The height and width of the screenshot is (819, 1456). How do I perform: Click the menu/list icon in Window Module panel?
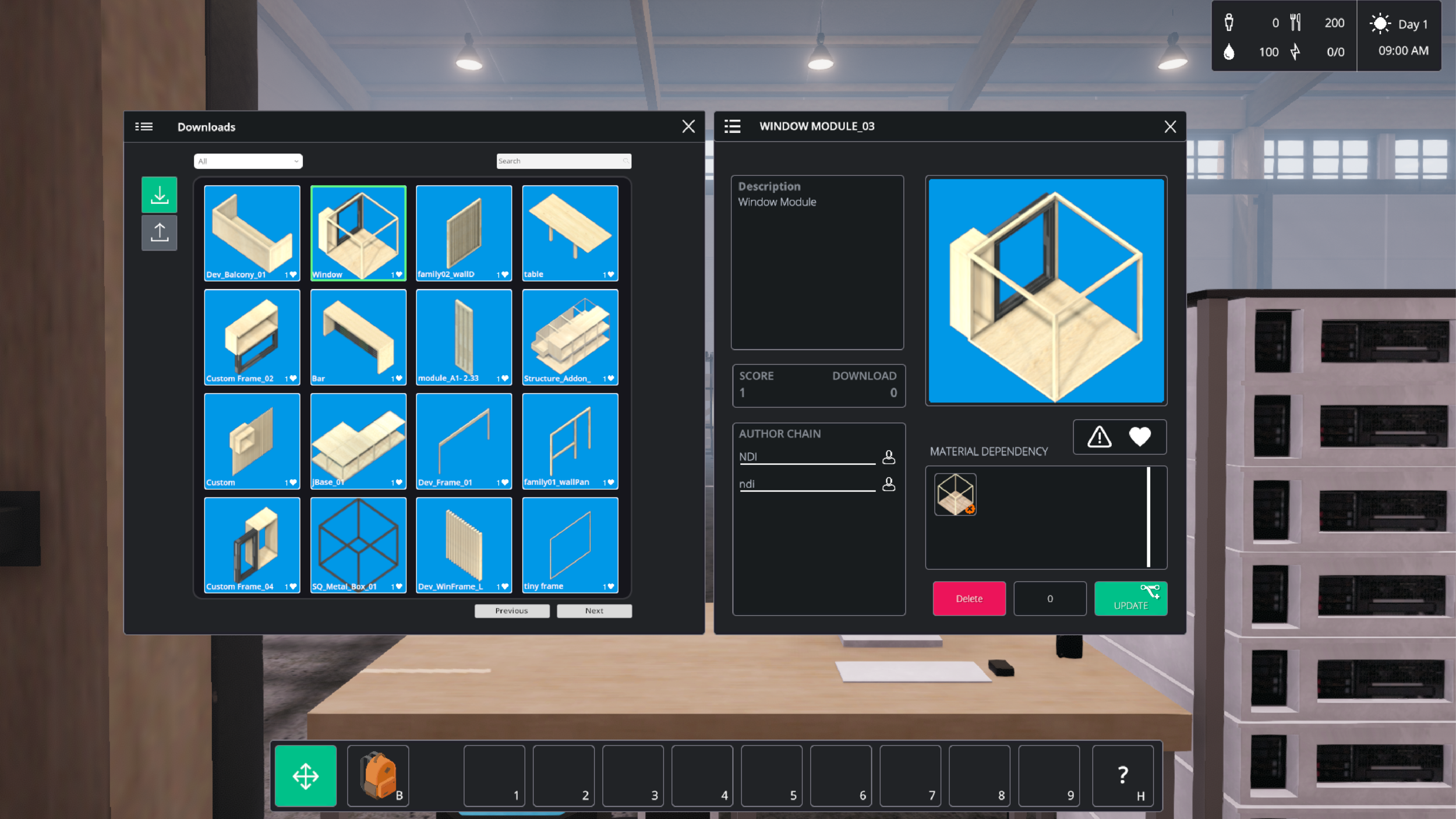point(732,126)
